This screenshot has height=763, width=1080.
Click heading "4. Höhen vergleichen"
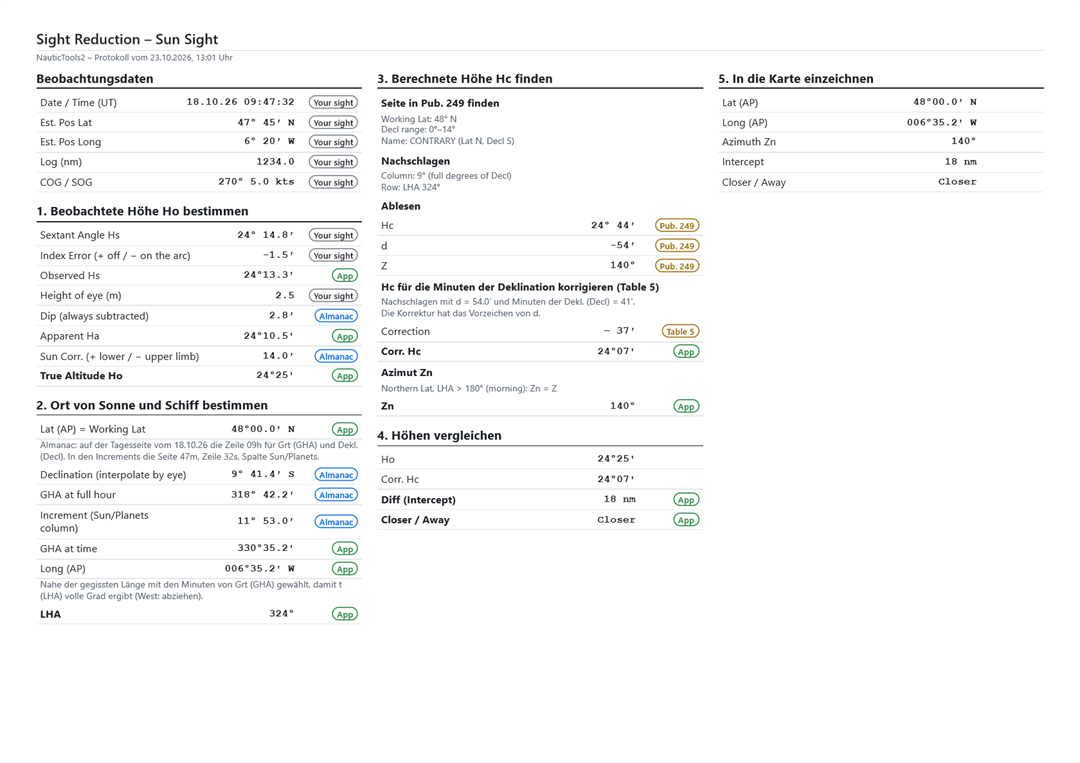[439, 435]
